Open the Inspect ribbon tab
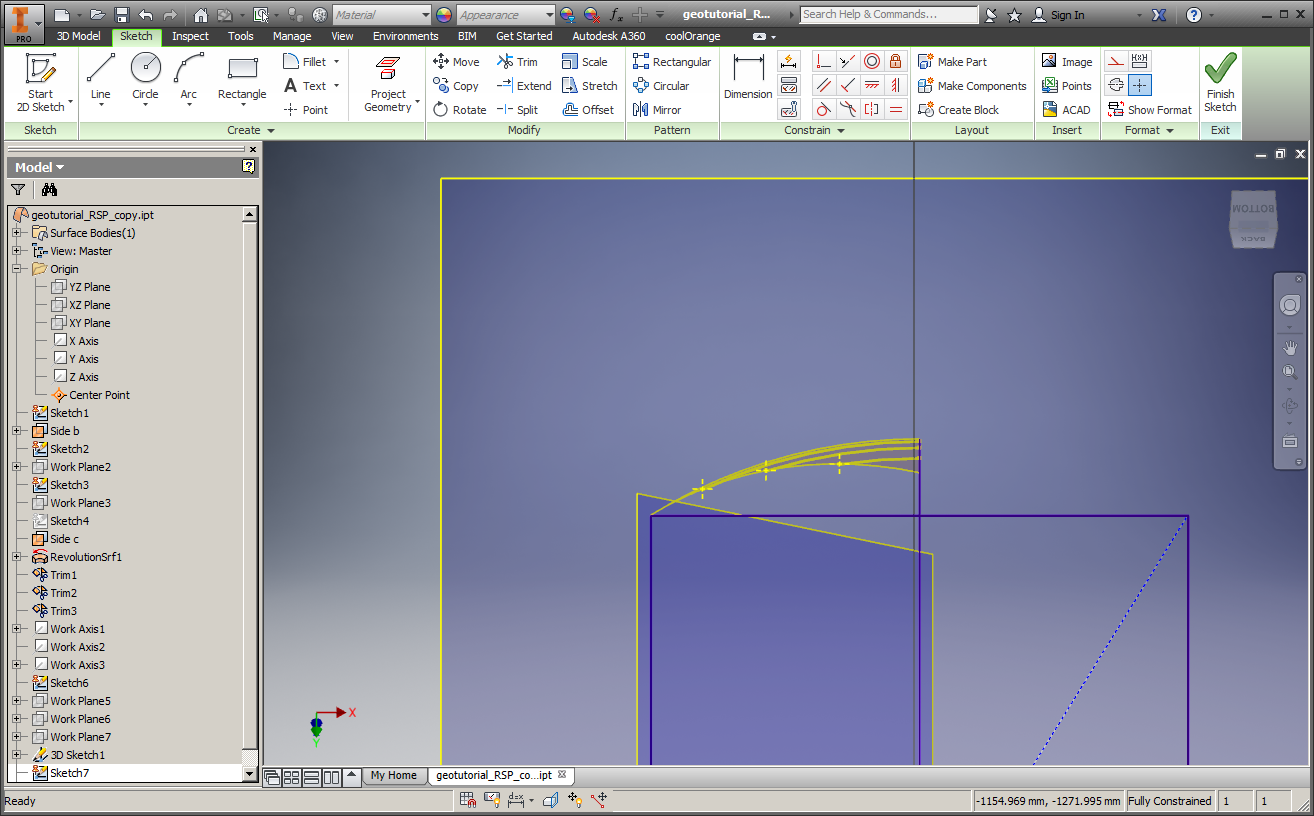The width and height of the screenshot is (1314, 816). pos(190,36)
